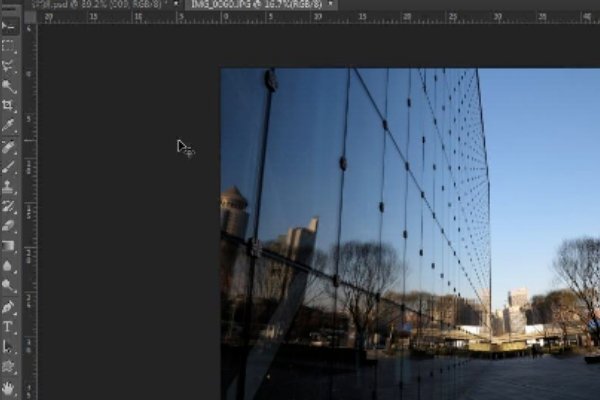
Task: Activate the Spot Healing Brush tool
Action: [x=9, y=147]
